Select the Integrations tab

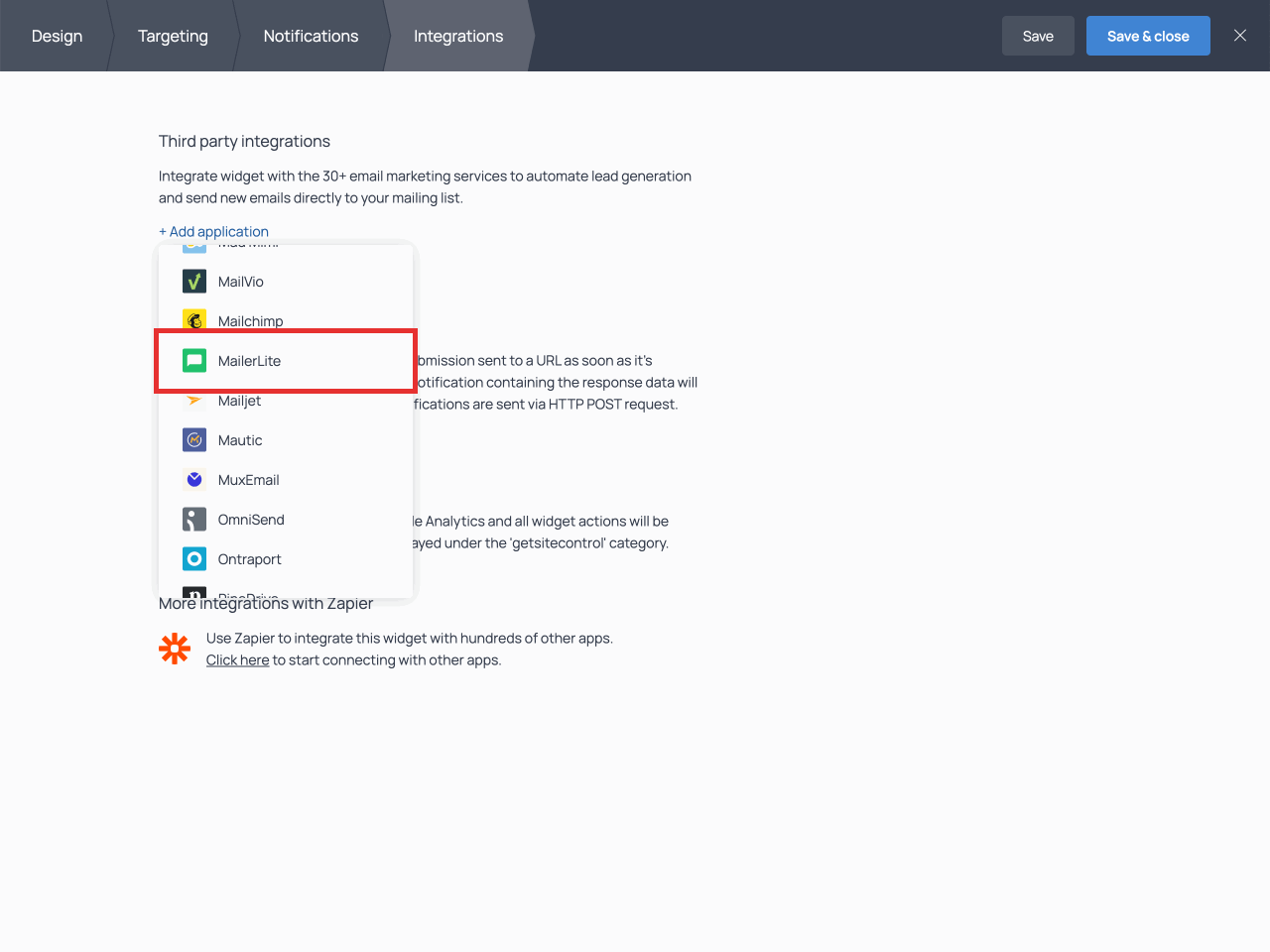tap(457, 36)
